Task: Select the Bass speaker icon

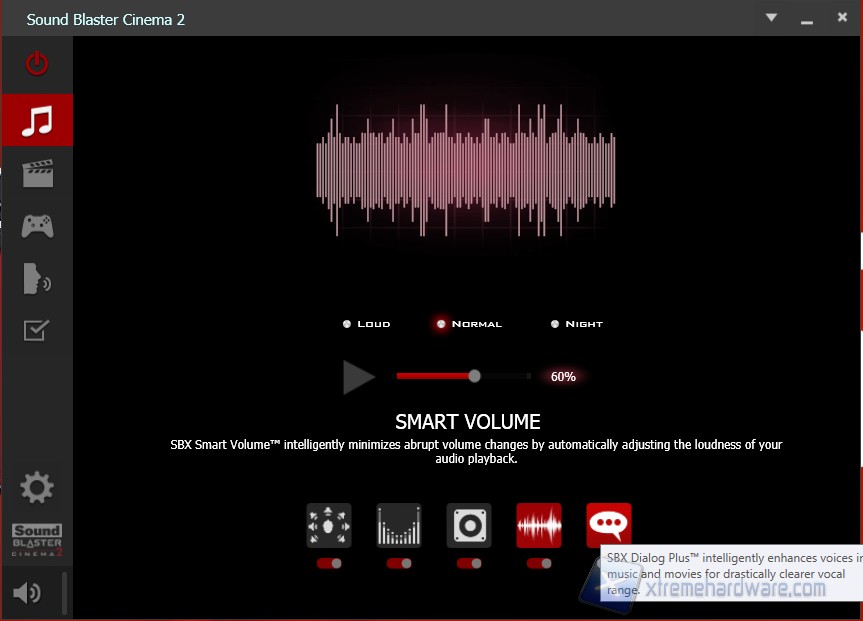Action: point(469,525)
